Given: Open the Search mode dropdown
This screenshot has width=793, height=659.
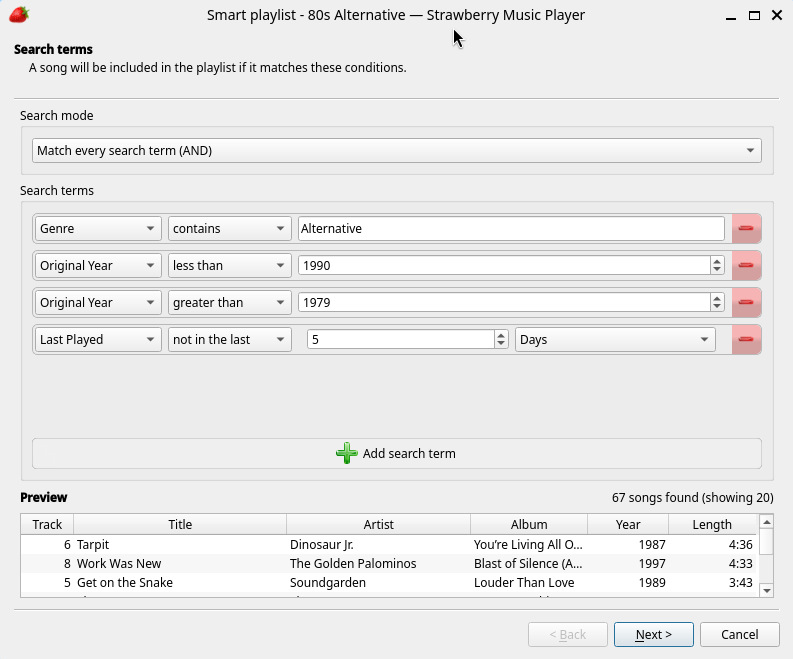Looking at the screenshot, I should 396,151.
